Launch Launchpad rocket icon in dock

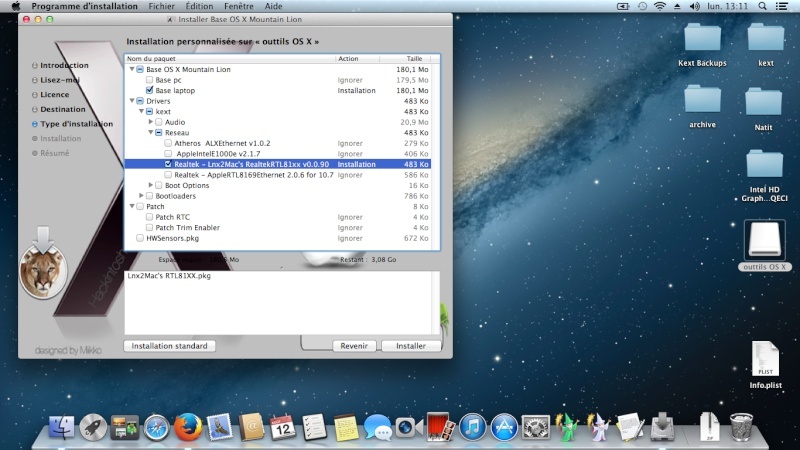[93, 427]
